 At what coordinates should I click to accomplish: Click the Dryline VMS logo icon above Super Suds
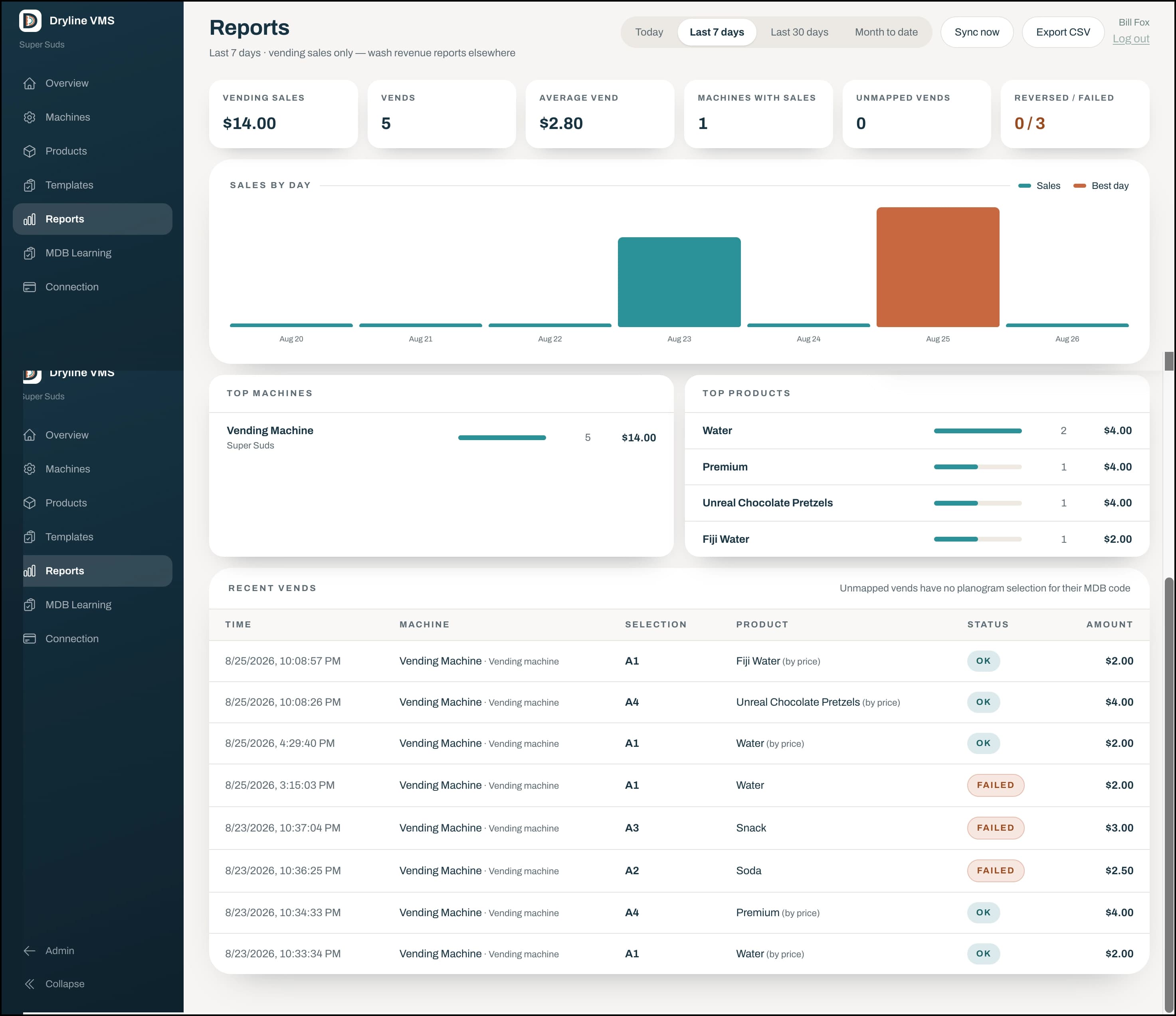tap(30, 21)
